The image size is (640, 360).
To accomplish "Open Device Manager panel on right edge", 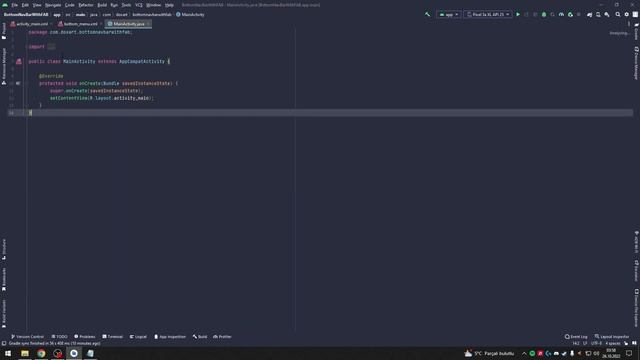I will click(x=636, y=63).
